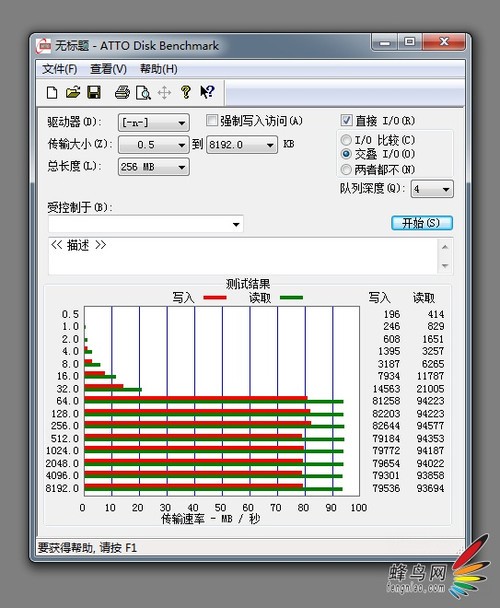Screen dimensions: 500x608
Task: Click the New file toolbar icon
Action: [52, 93]
